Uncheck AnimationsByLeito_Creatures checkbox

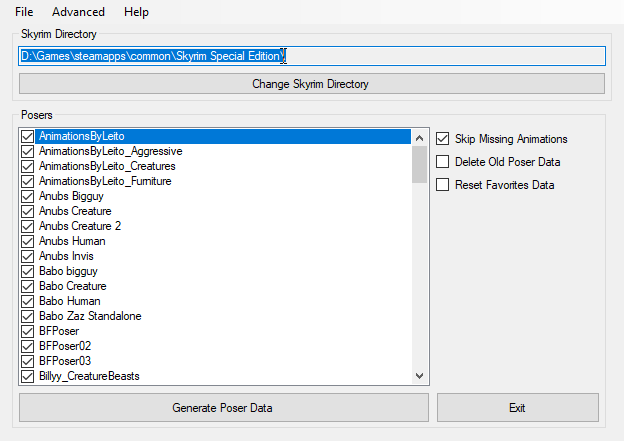point(27,166)
